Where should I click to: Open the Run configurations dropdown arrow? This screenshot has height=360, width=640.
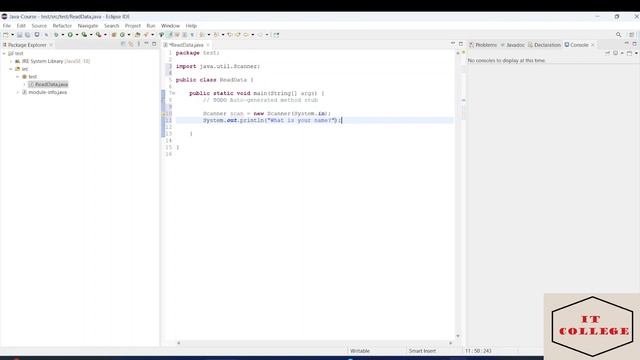(x=77, y=35)
